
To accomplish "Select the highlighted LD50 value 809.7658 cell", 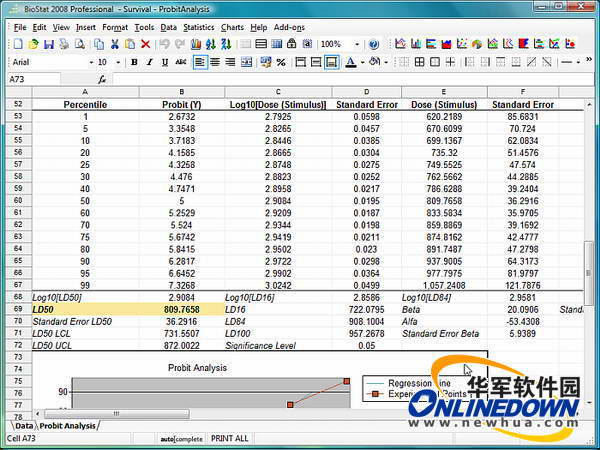I will click(181, 310).
